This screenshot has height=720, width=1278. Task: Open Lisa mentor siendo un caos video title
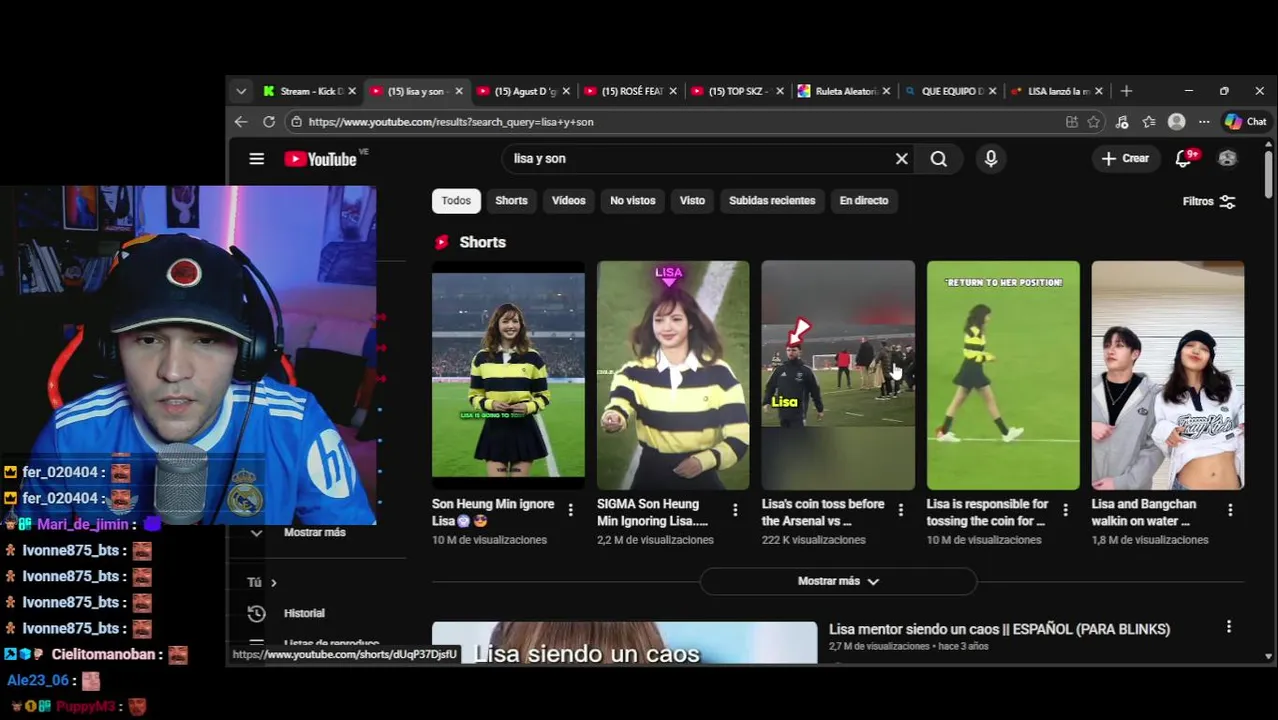(999, 629)
